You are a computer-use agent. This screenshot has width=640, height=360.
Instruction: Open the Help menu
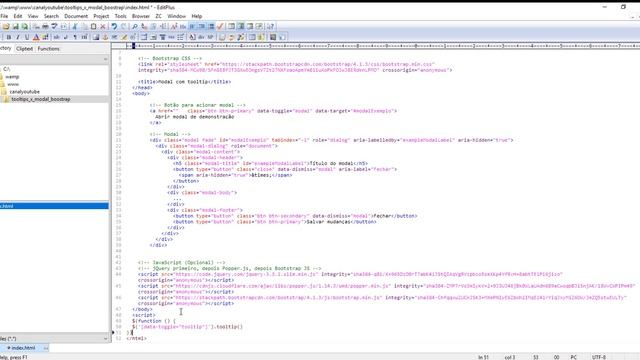click(x=197, y=16)
